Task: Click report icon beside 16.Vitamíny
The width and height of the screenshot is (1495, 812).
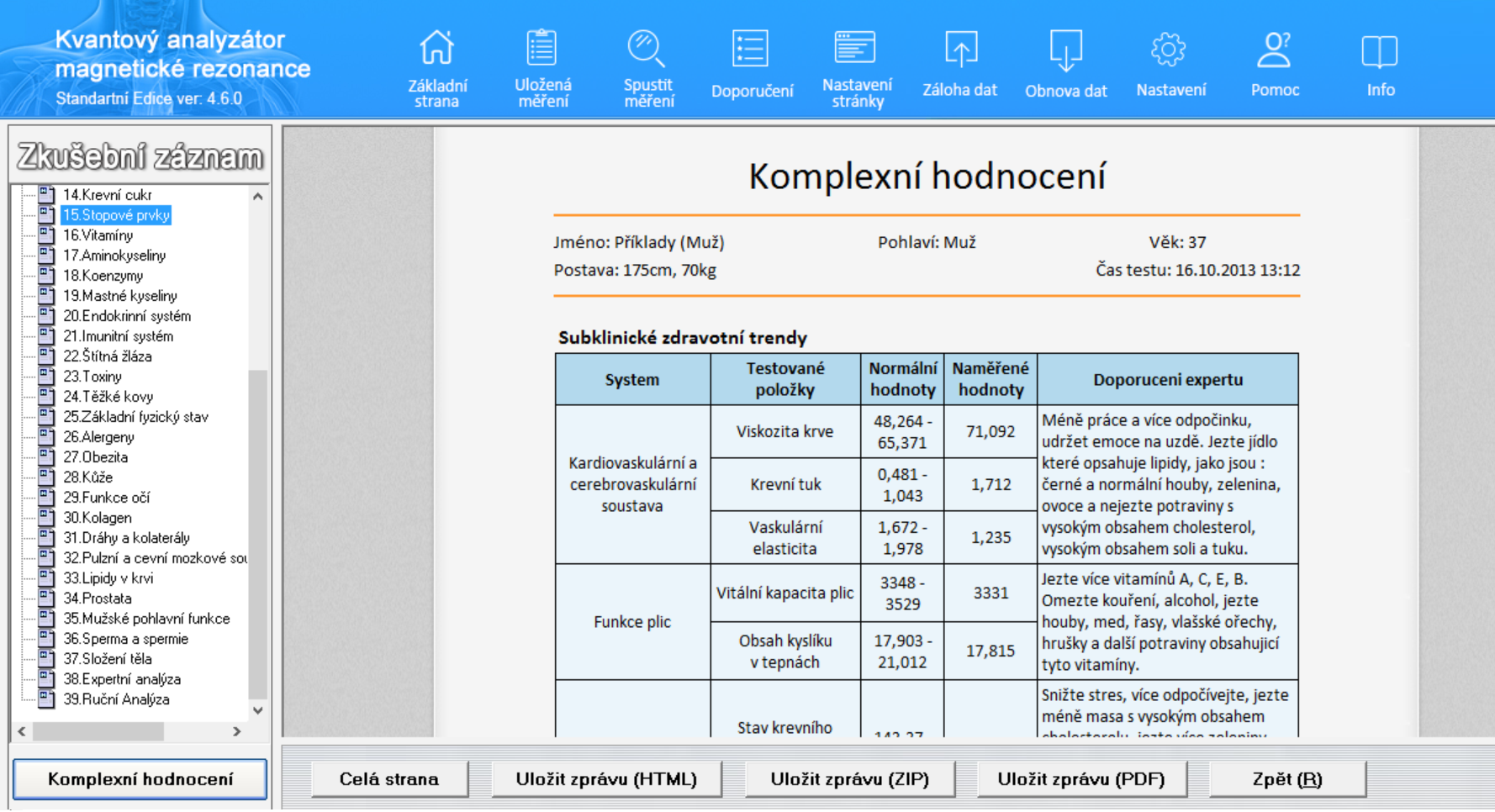Action: point(47,235)
